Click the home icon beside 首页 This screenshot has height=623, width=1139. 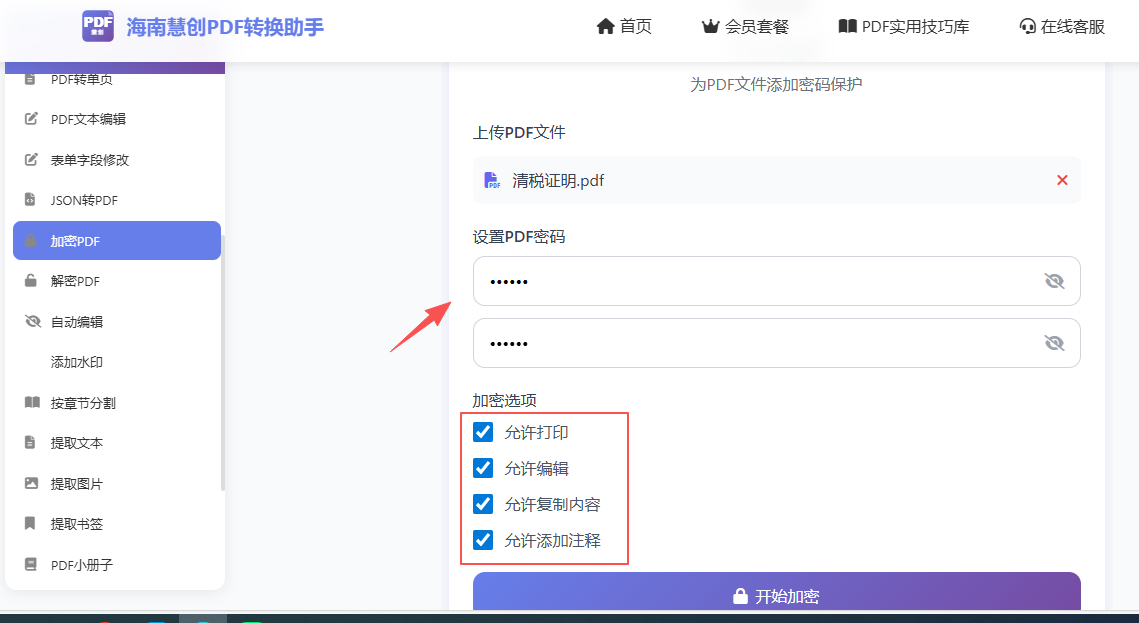606,27
